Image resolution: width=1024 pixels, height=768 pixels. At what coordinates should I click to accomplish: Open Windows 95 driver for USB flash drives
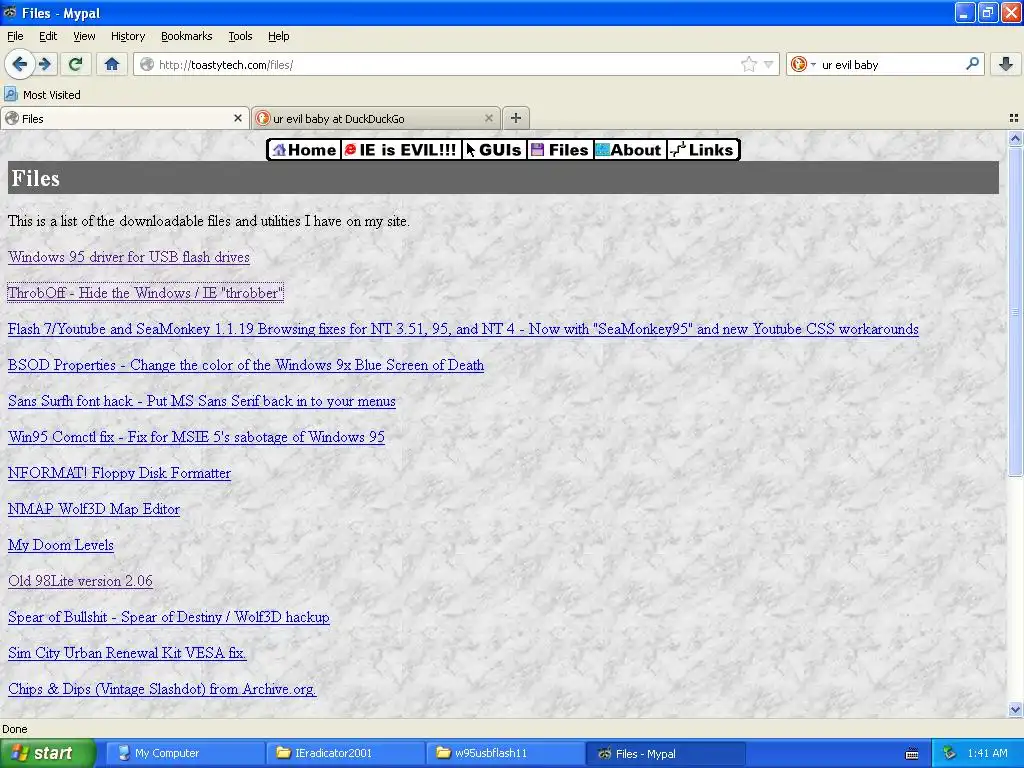click(129, 257)
